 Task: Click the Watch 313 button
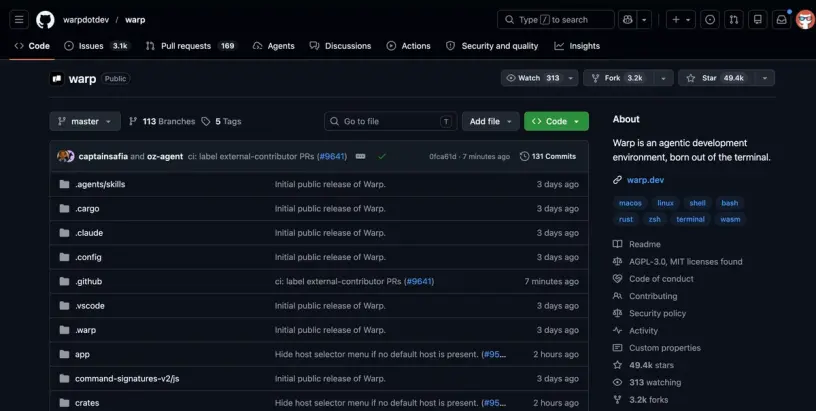[532, 78]
